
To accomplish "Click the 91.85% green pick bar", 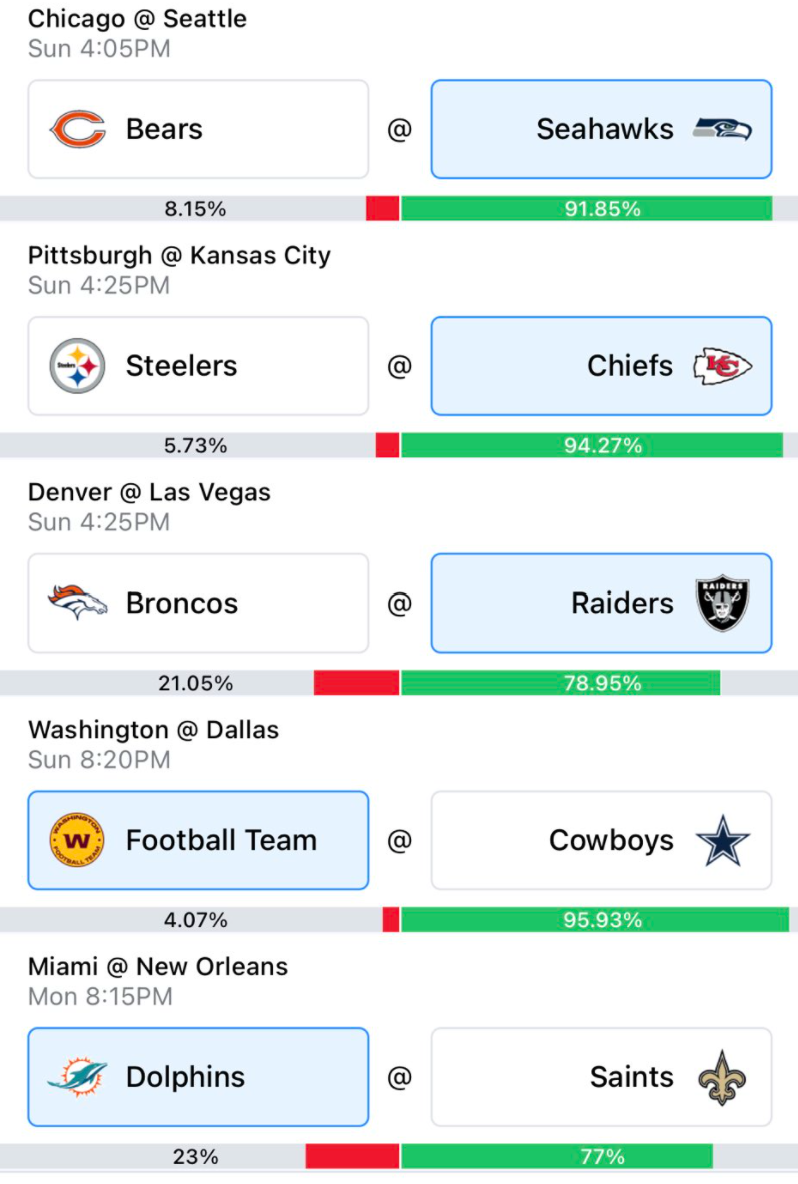I will pyautogui.click(x=587, y=208).
